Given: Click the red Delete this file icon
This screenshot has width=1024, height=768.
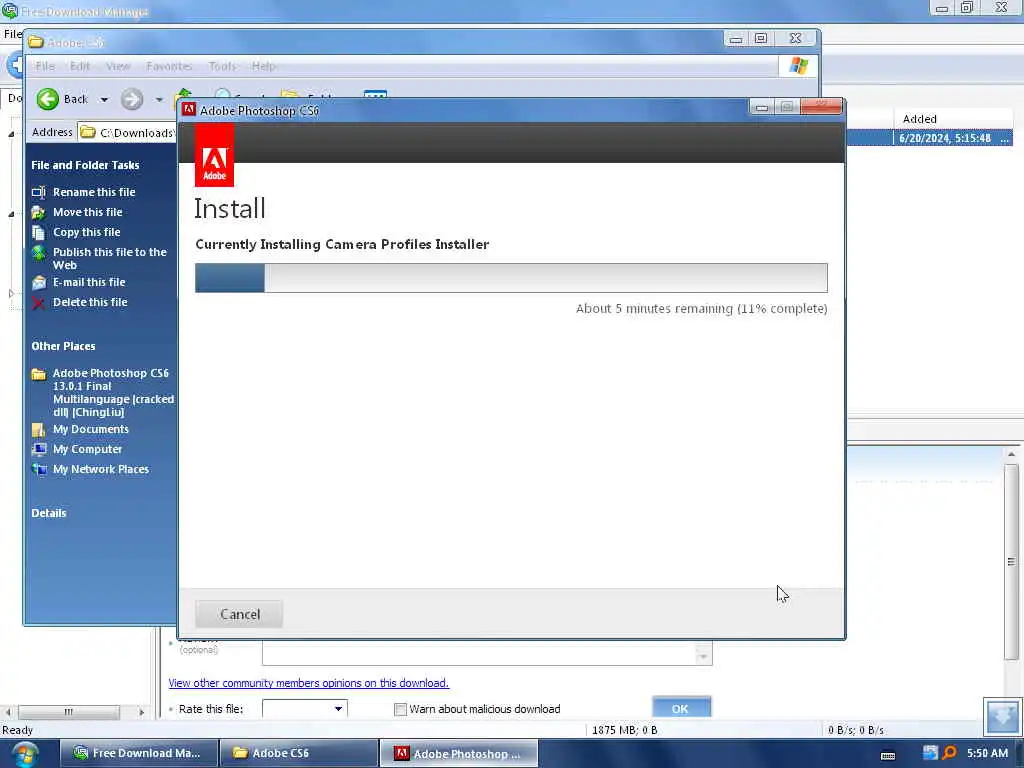Looking at the screenshot, I should coord(39,303).
